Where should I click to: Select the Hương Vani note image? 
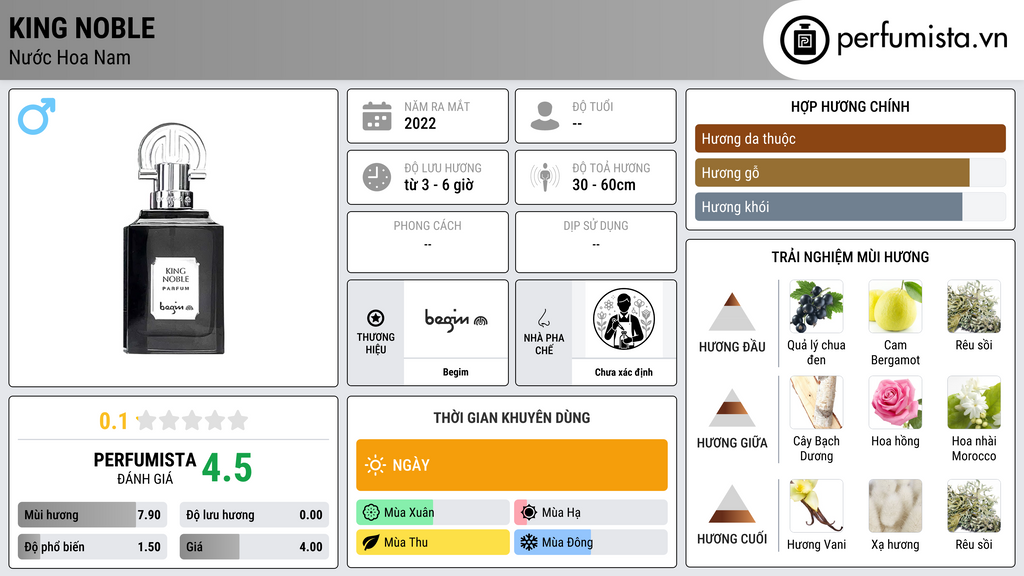click(816, 506)
